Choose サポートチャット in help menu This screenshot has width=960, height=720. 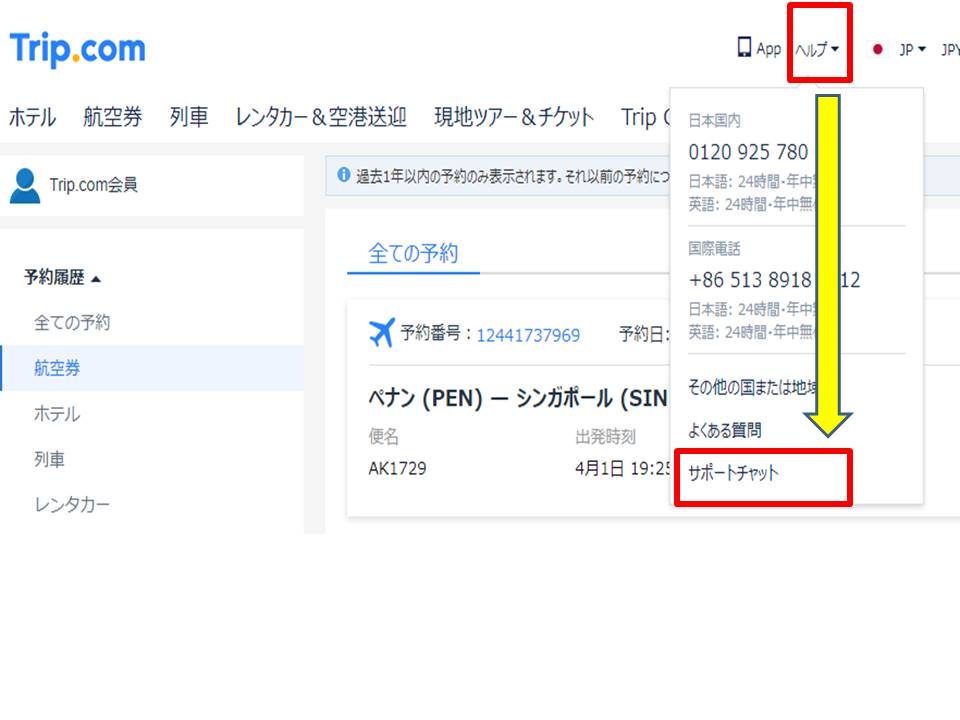pyautogui.click(x=733, y=473)
